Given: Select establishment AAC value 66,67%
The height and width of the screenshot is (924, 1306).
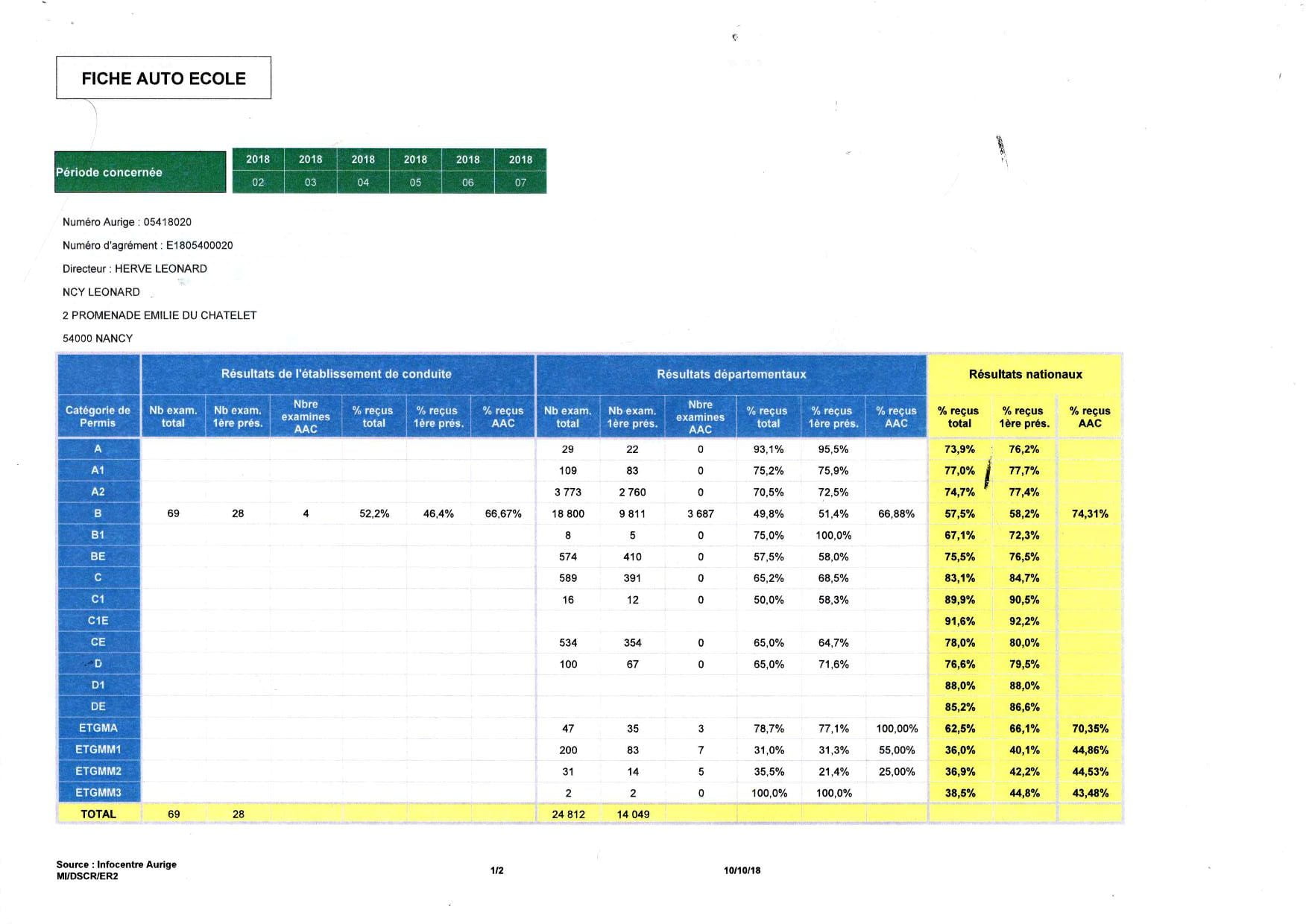Looking at the screenshot, I should [x=503, y=513].
